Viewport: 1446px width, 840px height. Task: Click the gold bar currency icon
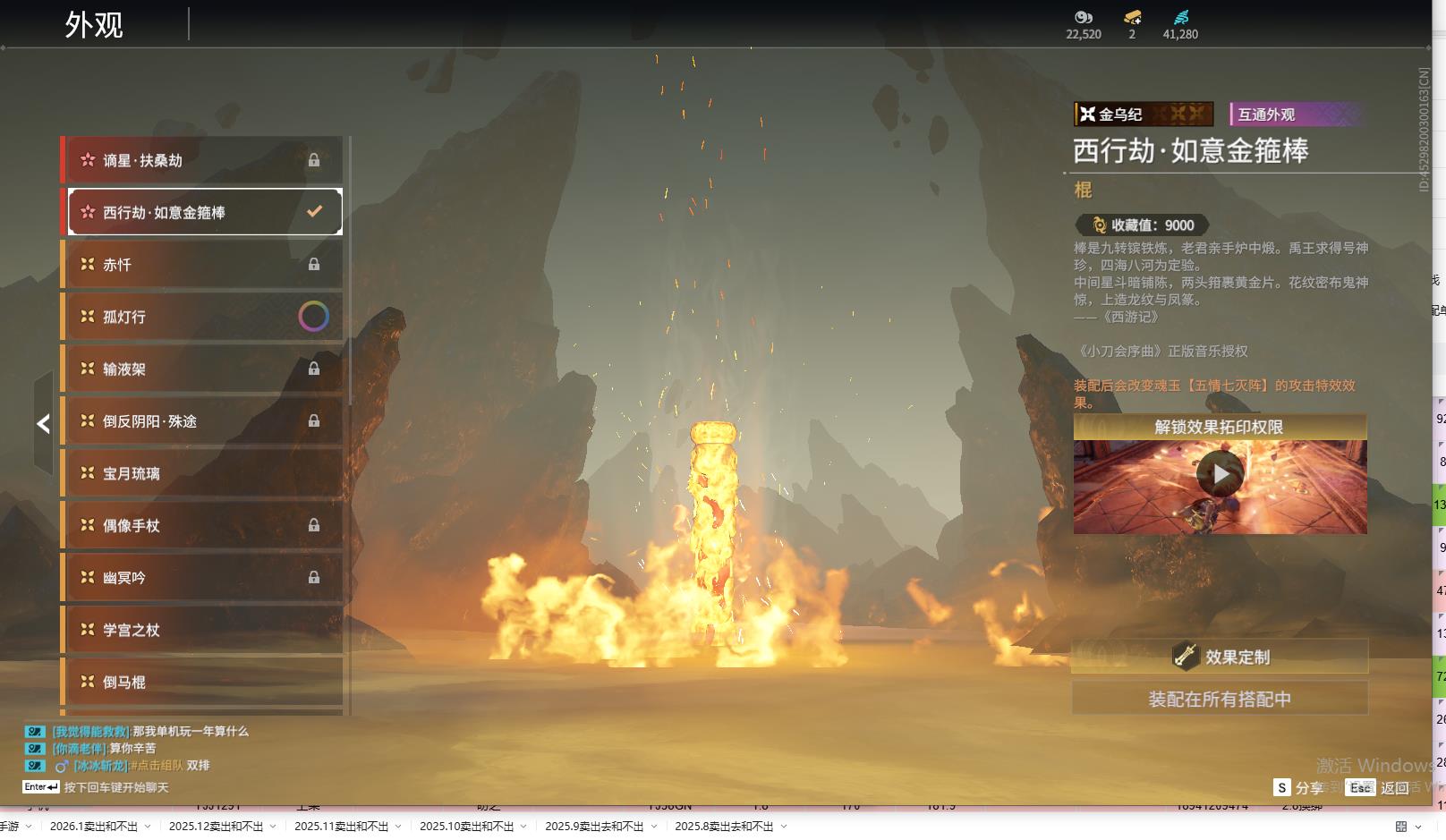1132,17
